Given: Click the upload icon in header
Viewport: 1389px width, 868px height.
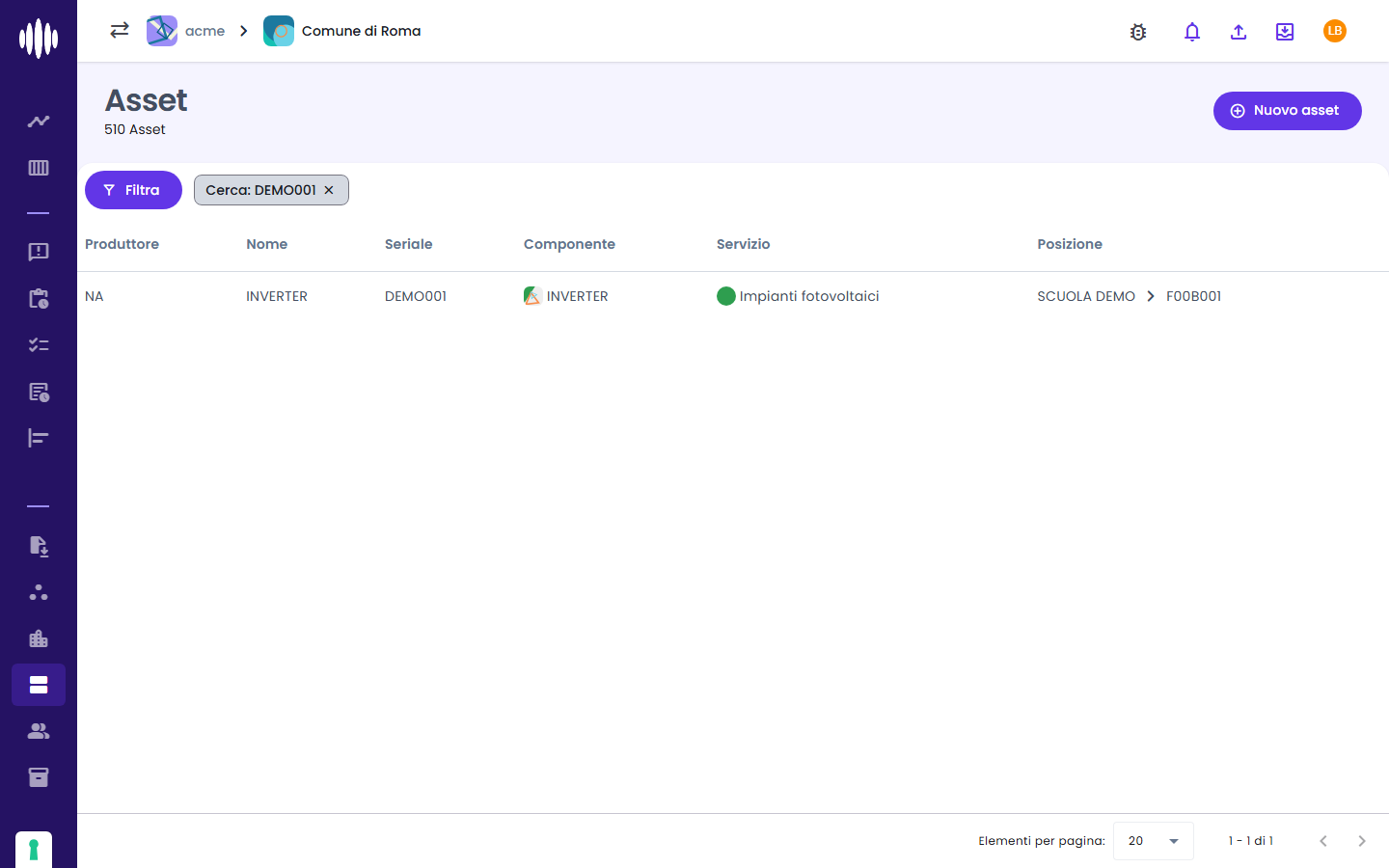Looking at the screenshot, I should tap(1239, 32).
